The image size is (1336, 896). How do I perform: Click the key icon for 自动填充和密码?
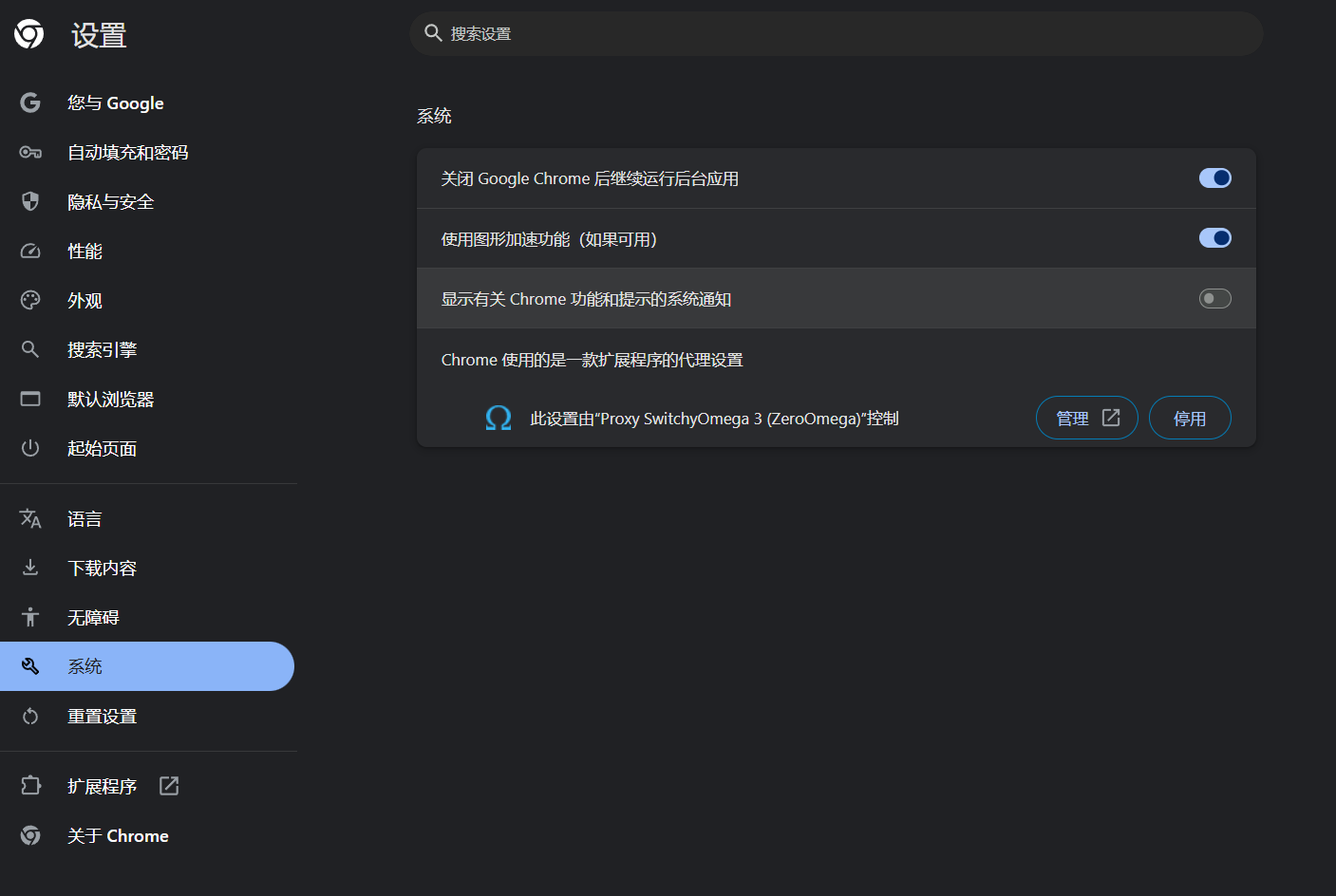(30, 152)
